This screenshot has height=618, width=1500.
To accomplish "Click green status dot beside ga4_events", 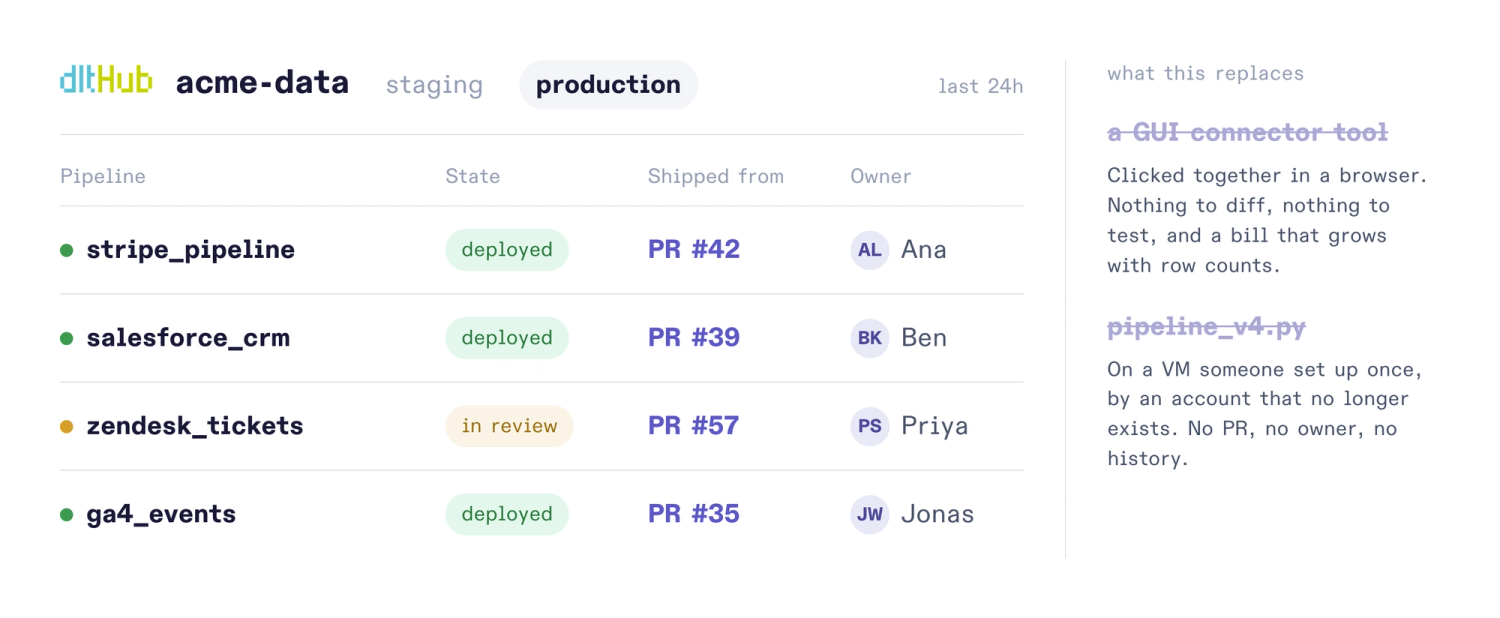I will 67,514.
